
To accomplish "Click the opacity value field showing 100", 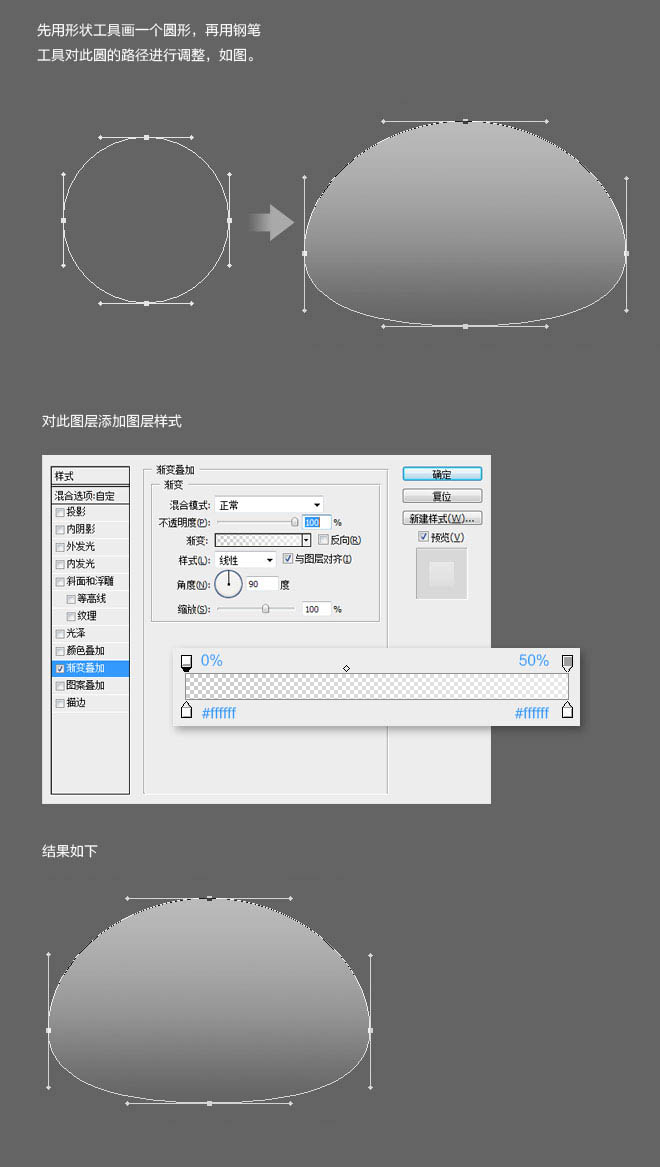I will pos(316,522).
